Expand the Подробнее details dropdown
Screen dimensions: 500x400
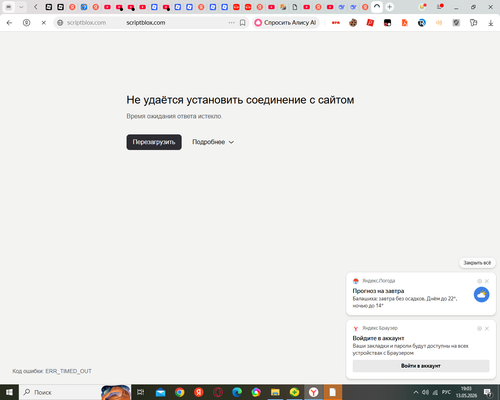pyautogui.click(x=213, y=142)
